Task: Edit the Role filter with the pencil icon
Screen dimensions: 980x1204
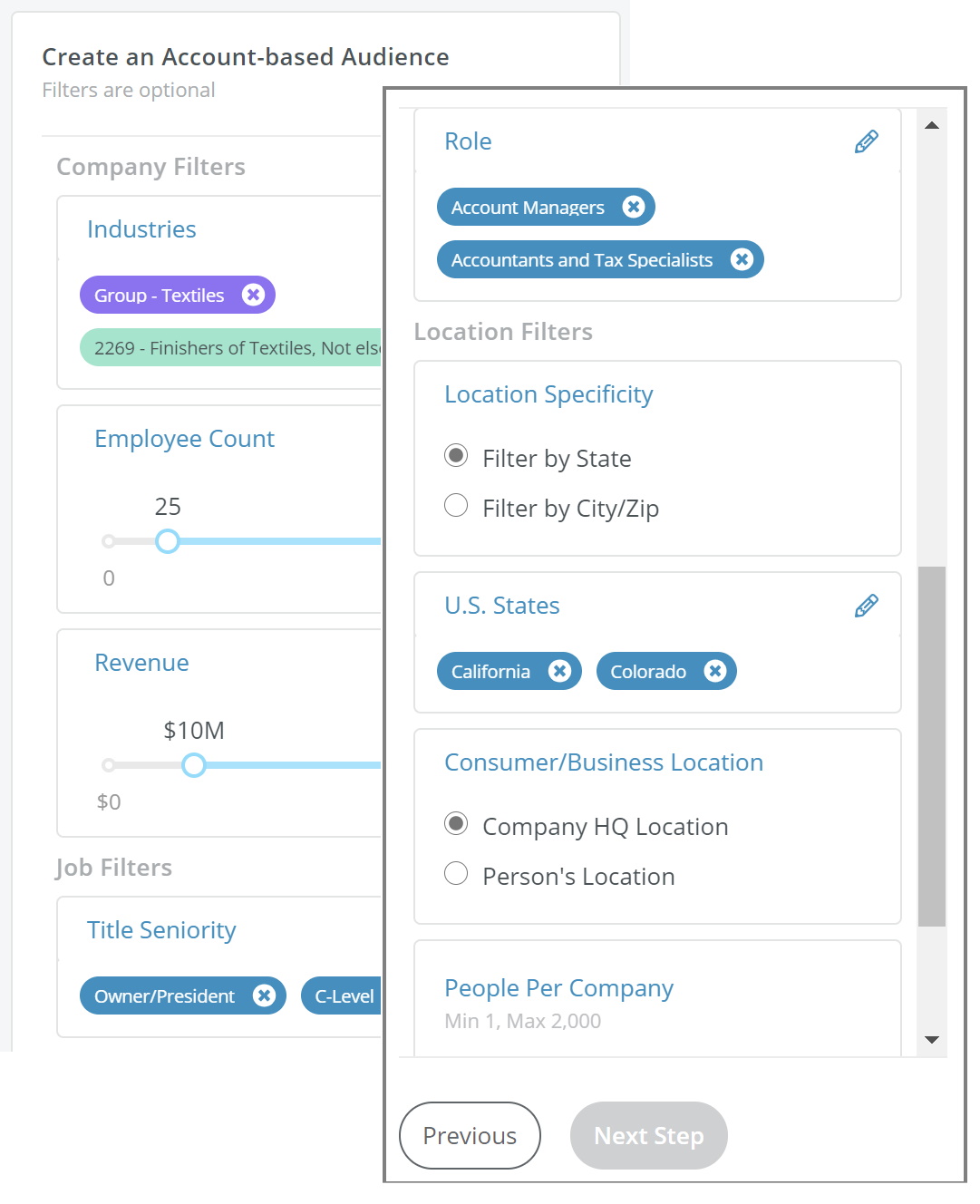Action: click(x=866, y=141)
